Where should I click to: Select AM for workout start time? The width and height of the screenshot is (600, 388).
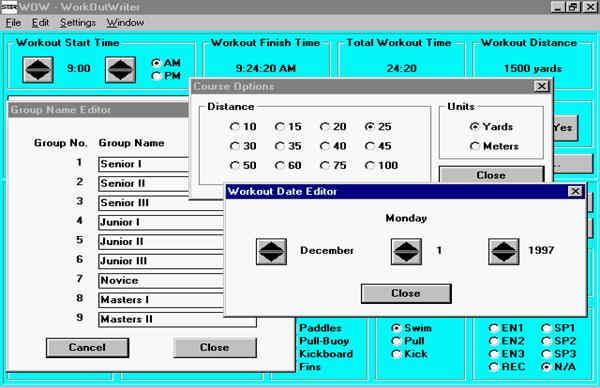(166, 63)
